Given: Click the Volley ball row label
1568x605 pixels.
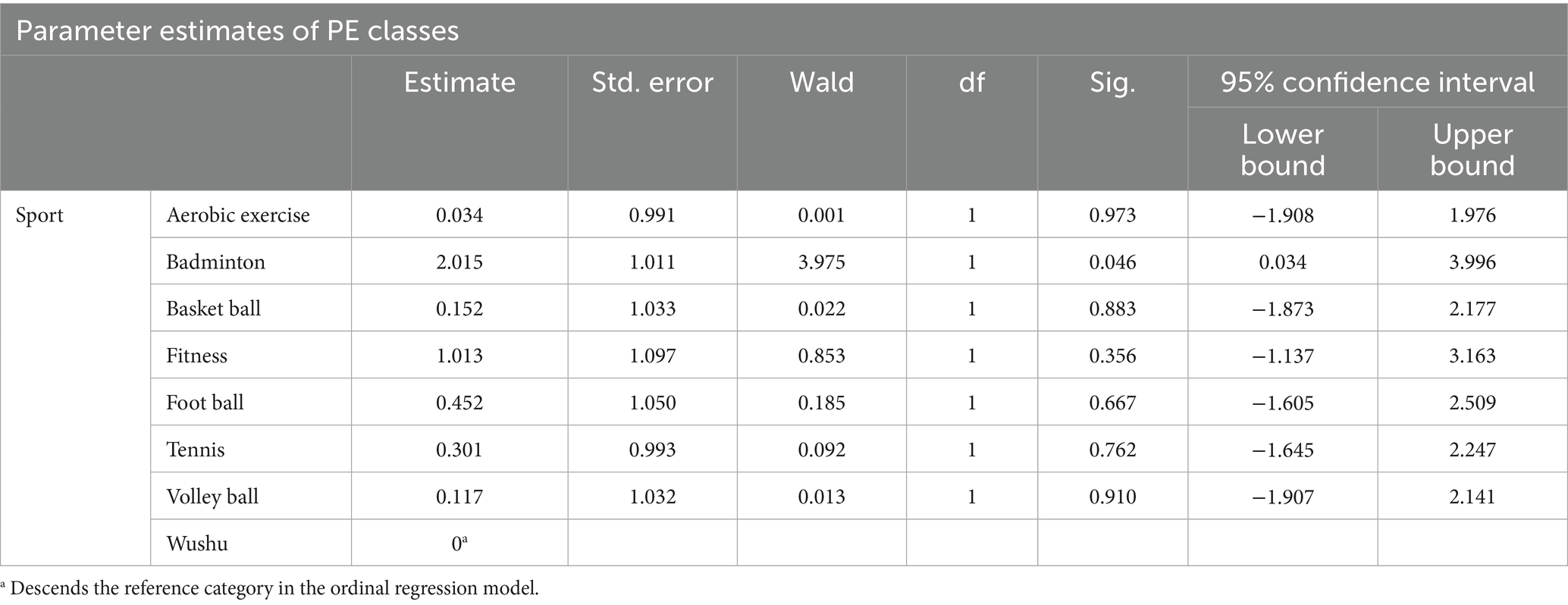Looking at the screenshot, I should [212, 497].
